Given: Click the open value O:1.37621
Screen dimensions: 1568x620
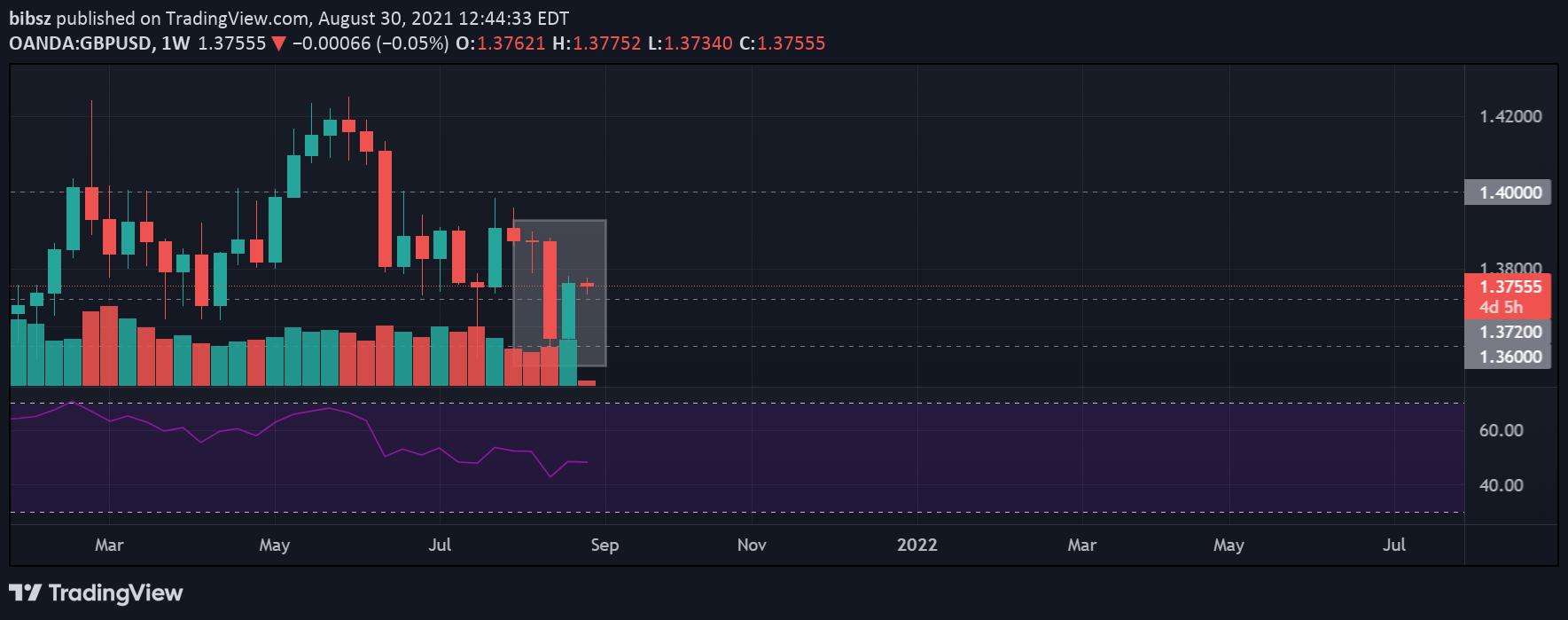Looking at the screenshot, I should [501, 43].
